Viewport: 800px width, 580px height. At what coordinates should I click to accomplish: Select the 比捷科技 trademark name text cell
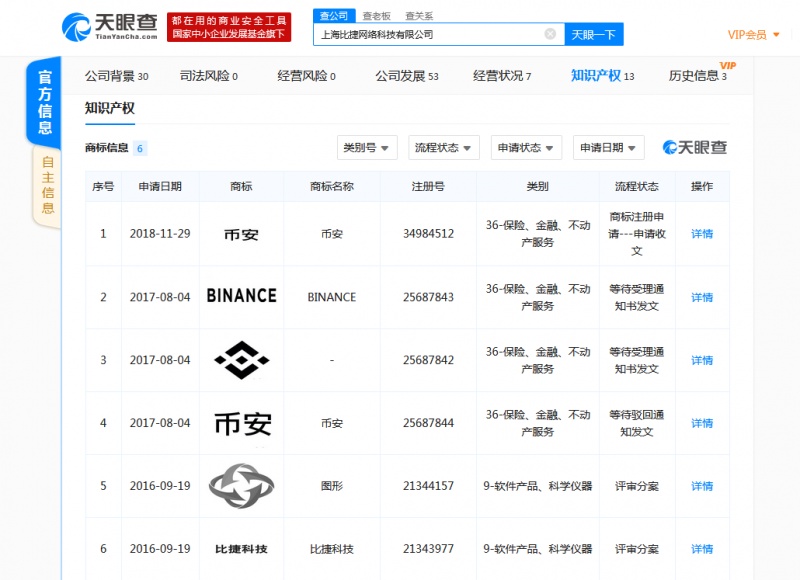tap(332, 549)
